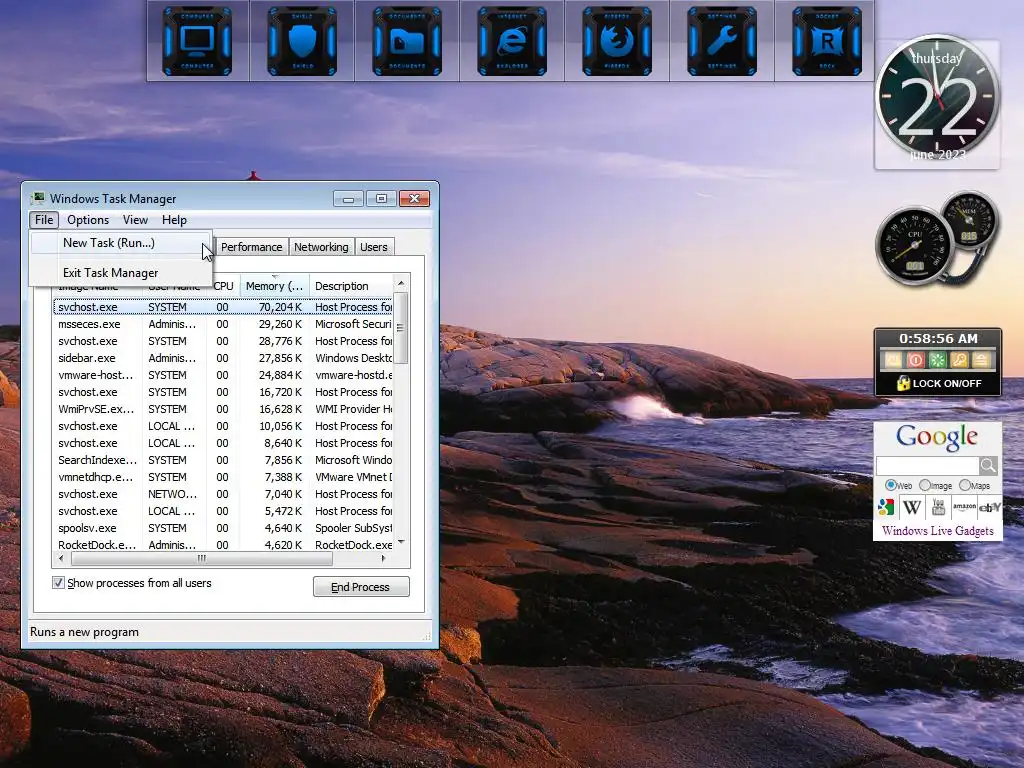Open the Shield dock icon
Screen dimensions: 1024x768
click(x=302, y=40)
